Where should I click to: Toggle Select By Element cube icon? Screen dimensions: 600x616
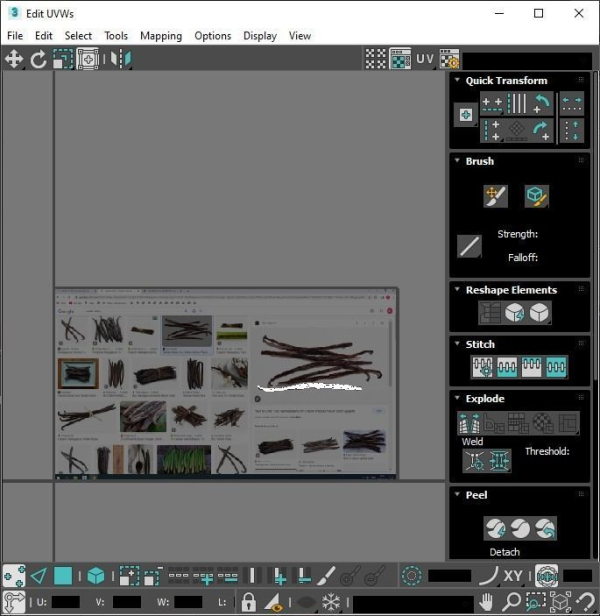[x=95, y=576]
